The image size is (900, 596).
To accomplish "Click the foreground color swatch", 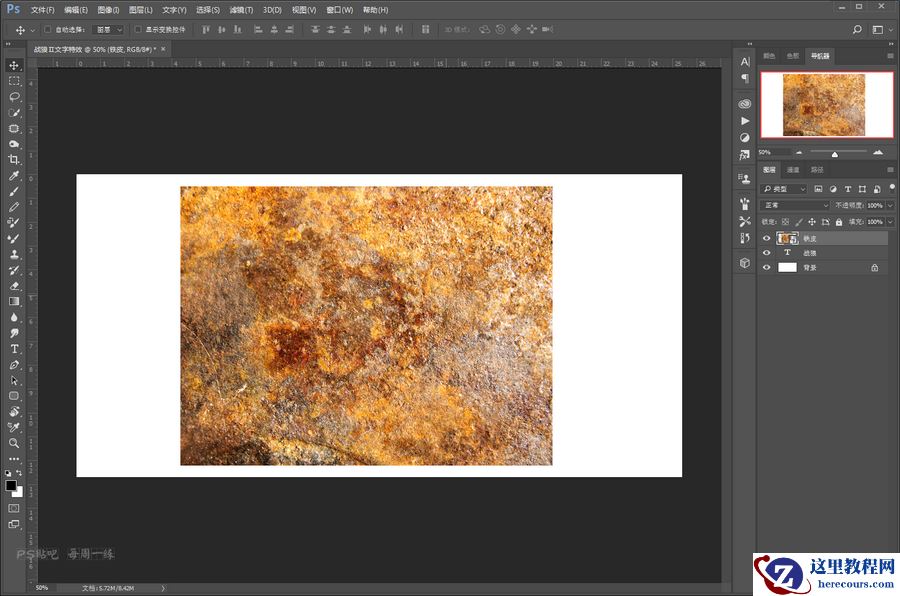I will [x=11, y=486].
